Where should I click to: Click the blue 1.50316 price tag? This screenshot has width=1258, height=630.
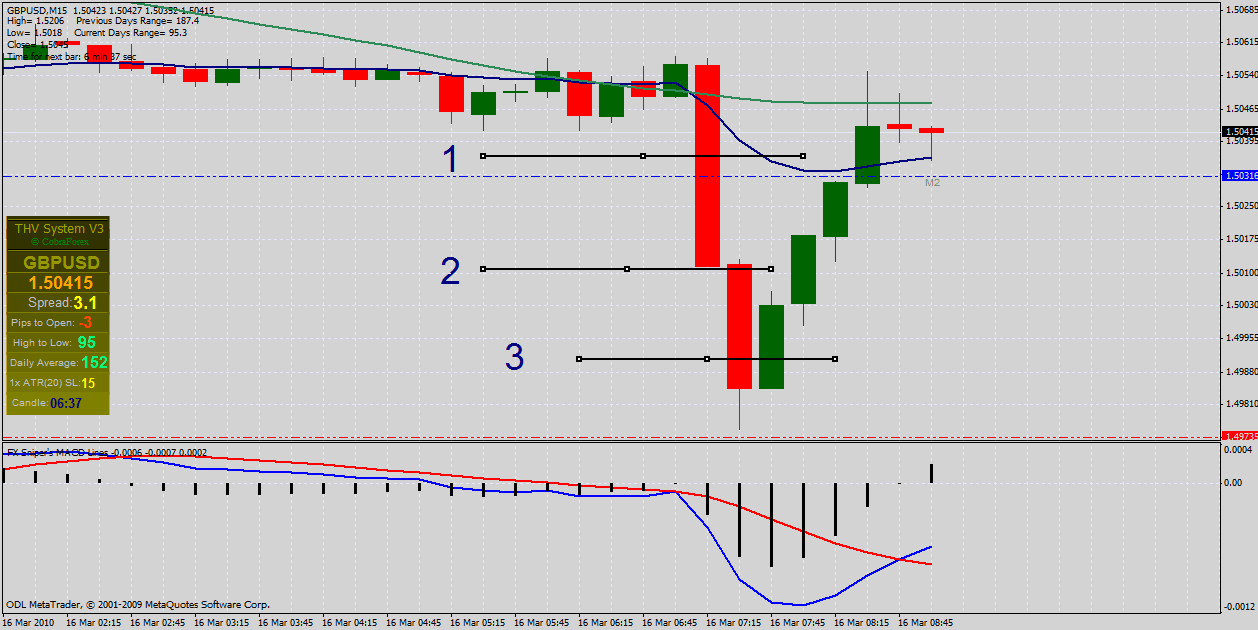[1239, 176]
